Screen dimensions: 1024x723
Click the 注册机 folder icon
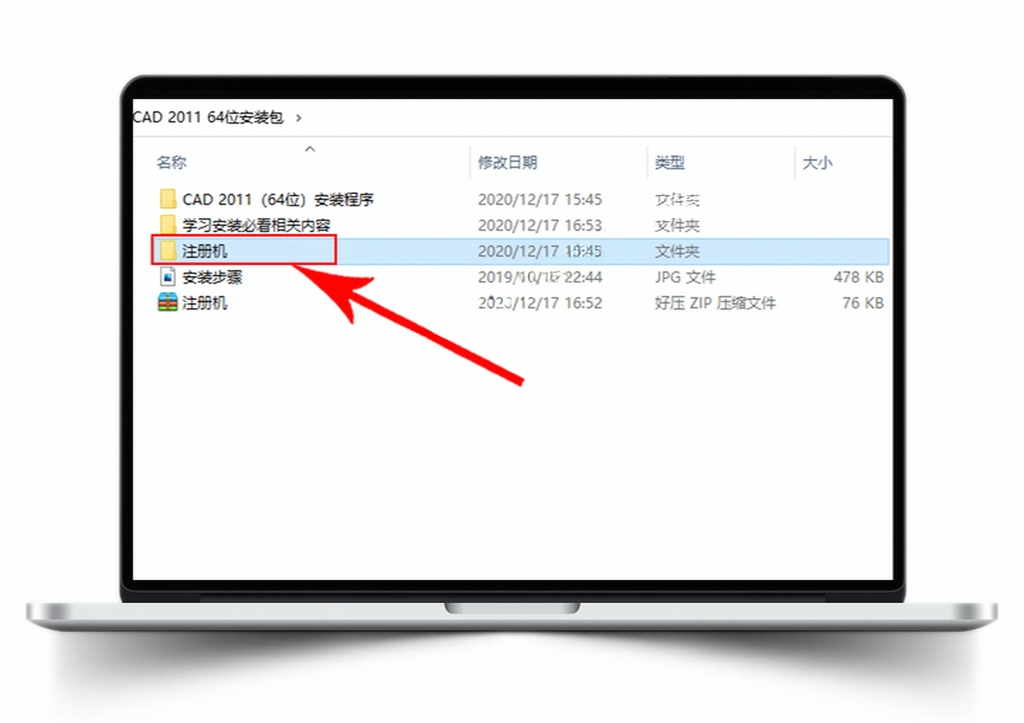(168, 250)
